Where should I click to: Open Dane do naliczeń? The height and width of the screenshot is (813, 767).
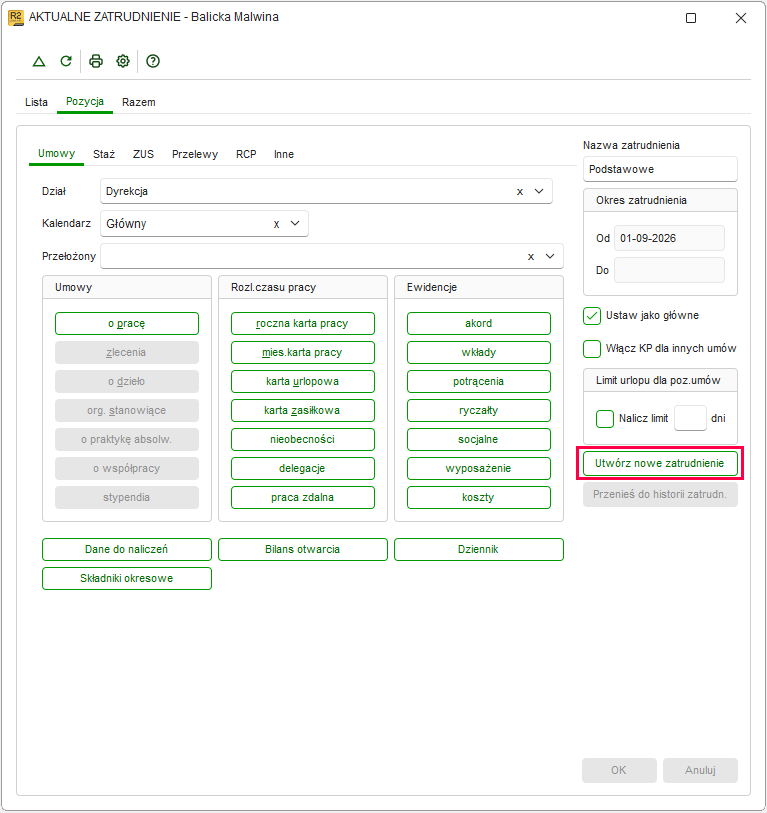tap(127, 550)
